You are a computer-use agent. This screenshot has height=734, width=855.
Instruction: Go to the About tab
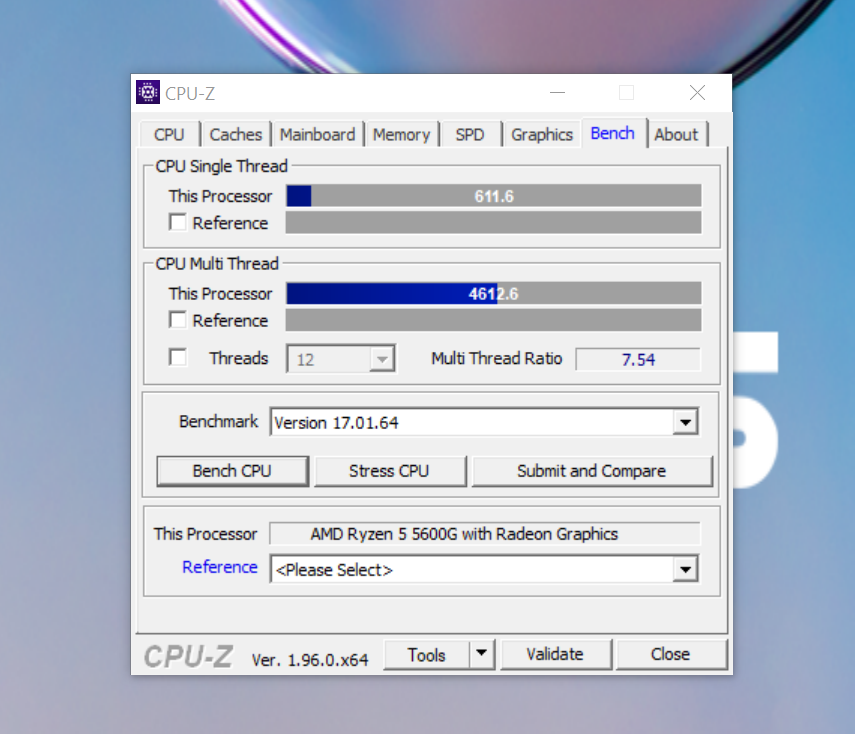pyautogui.click(x=676, y=134)
